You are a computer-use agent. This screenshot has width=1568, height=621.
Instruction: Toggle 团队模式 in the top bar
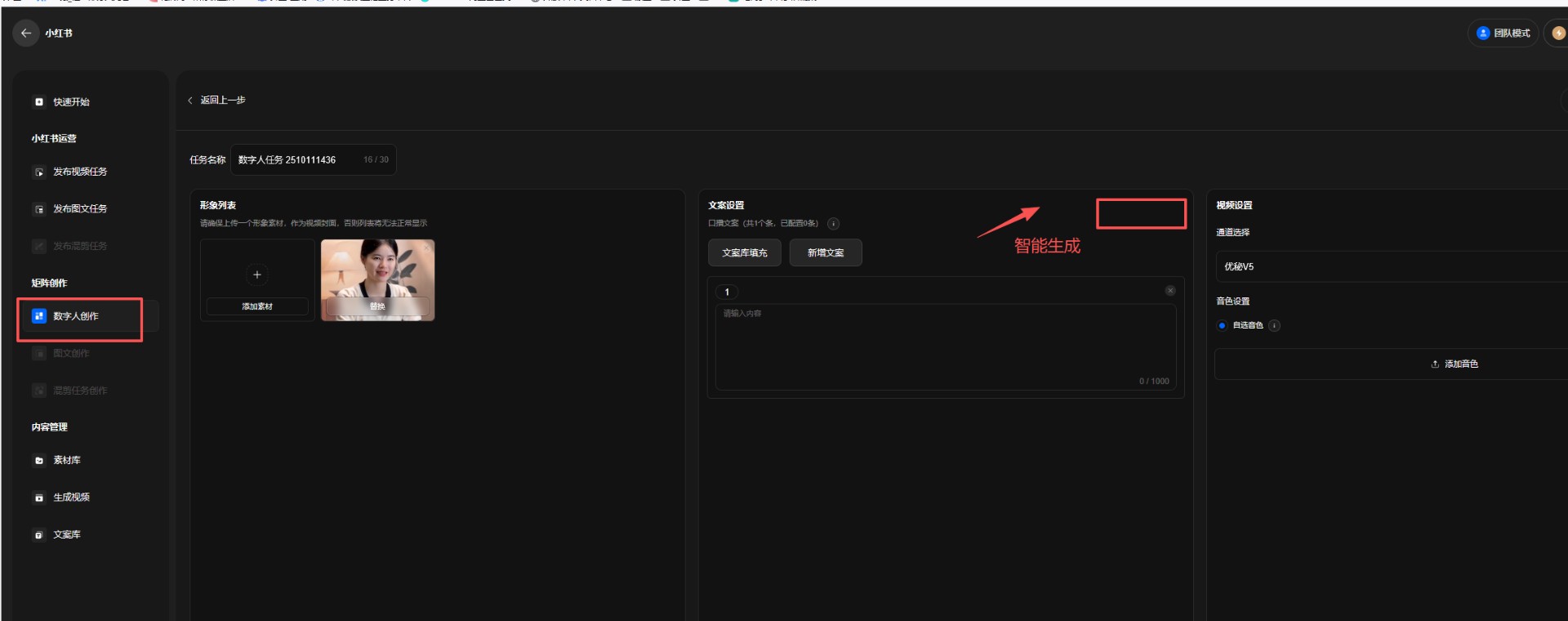coord(1503,34)
